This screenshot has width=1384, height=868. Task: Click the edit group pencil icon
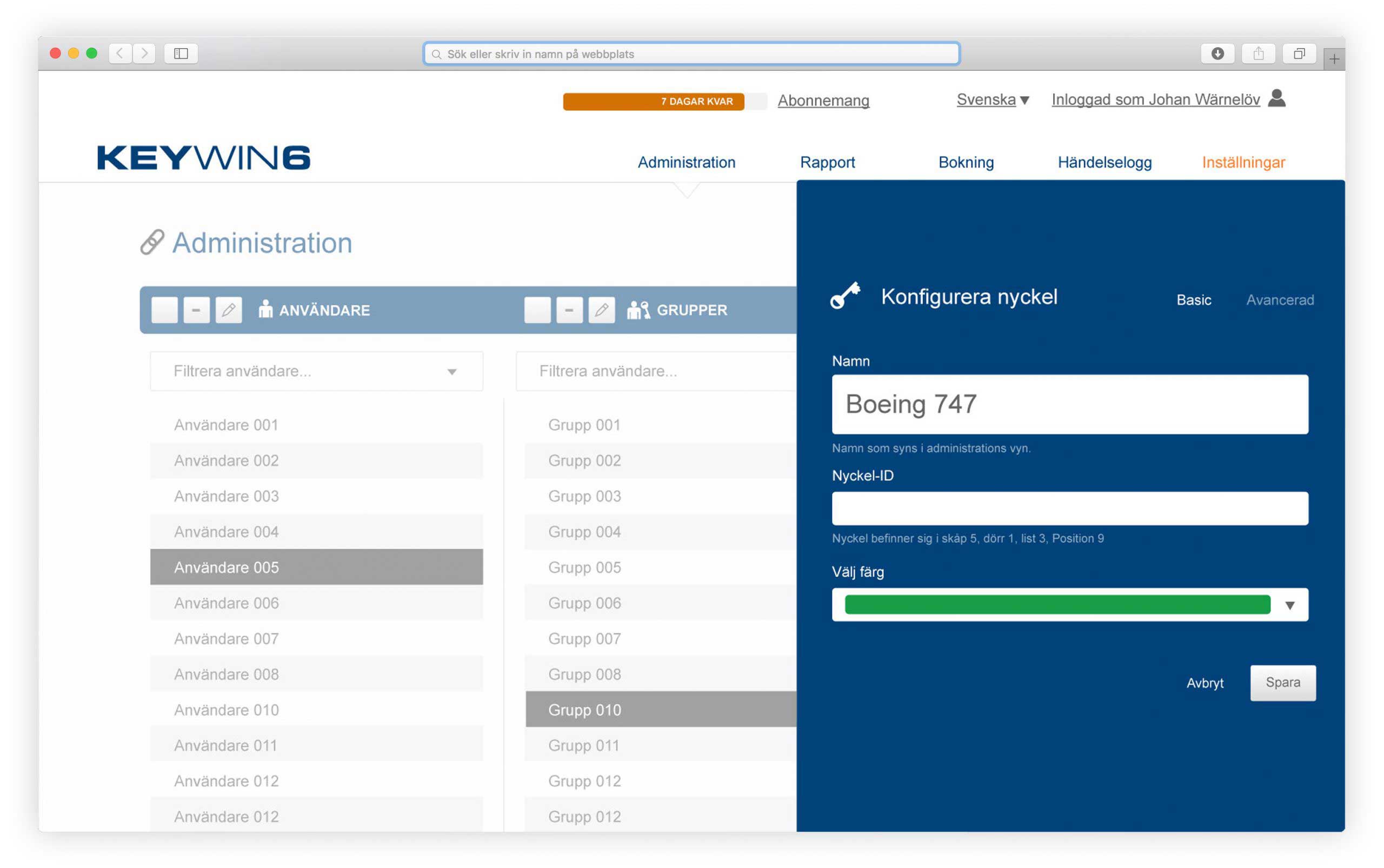(x=601, y=310)
